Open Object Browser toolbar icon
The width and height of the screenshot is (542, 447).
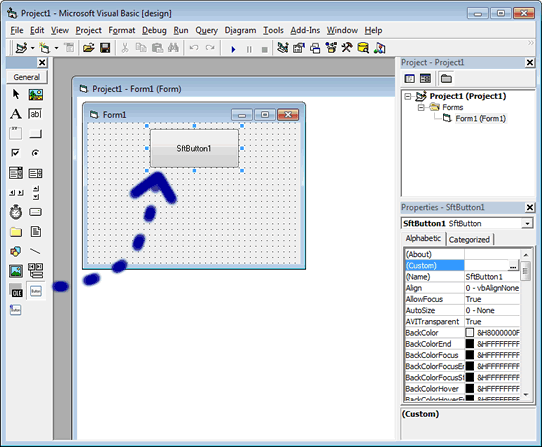point(331,48)
